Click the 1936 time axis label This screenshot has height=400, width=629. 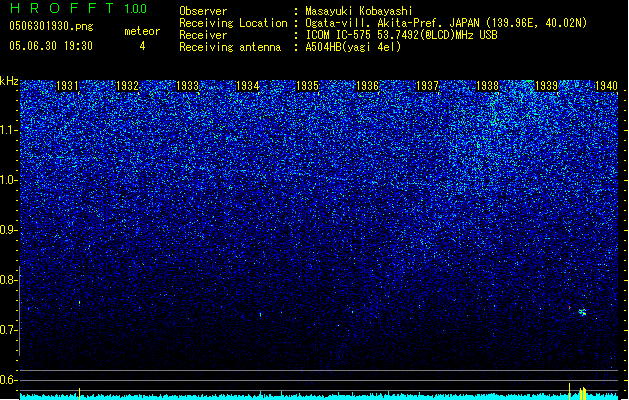pos(367,86)
